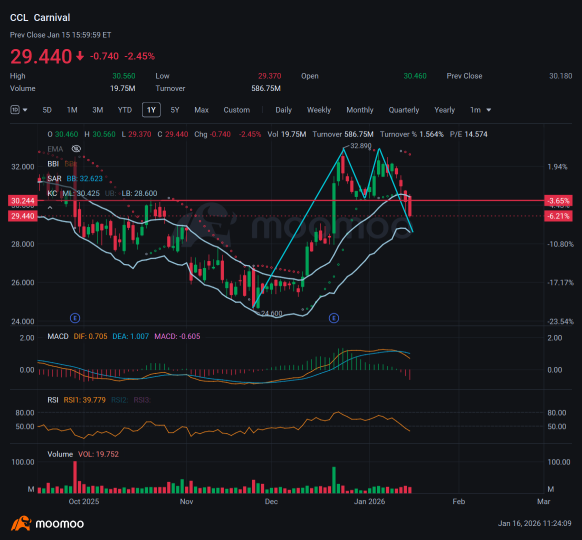Click the Oct 2025 date axis label
582x540 pixels.
click(x=84, y=501)
